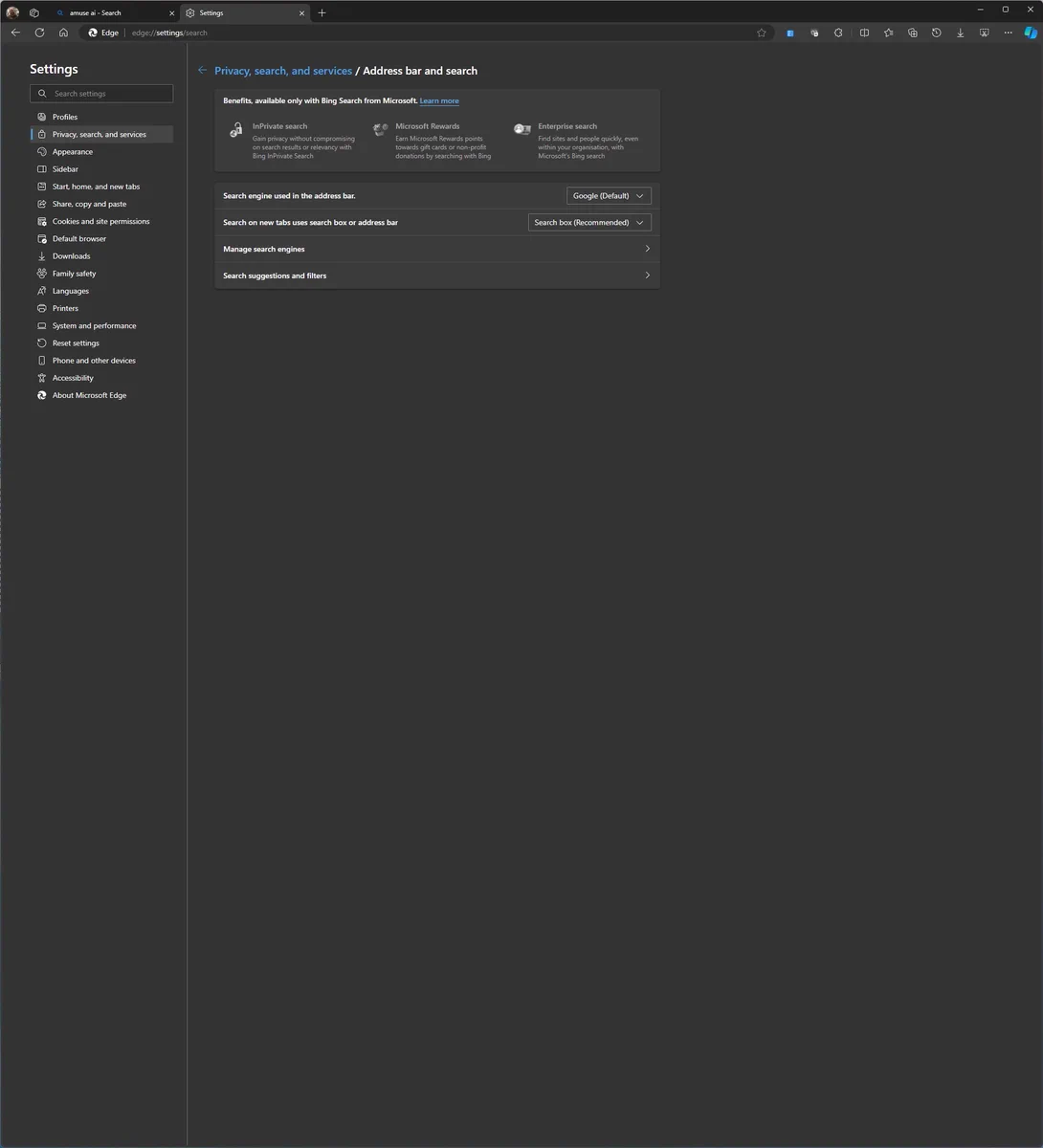Expand Manage search engines
Viewport: 1043px width, 1148px height.
tap(437, 249)
